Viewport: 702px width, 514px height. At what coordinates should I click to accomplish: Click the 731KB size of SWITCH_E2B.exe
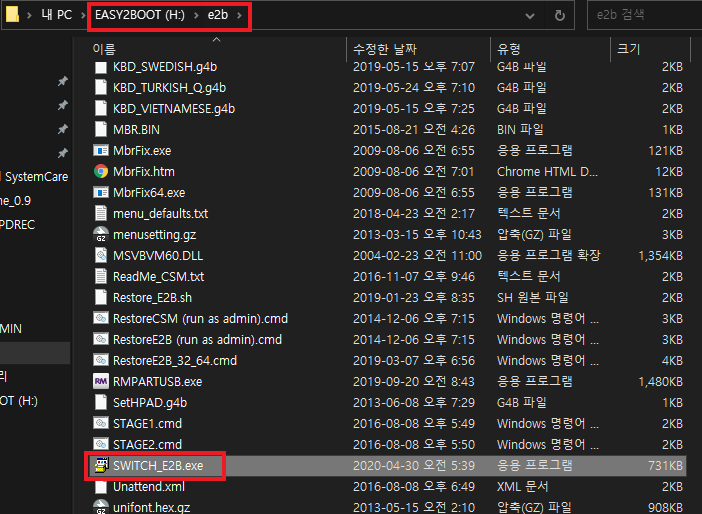pos(666,466)
